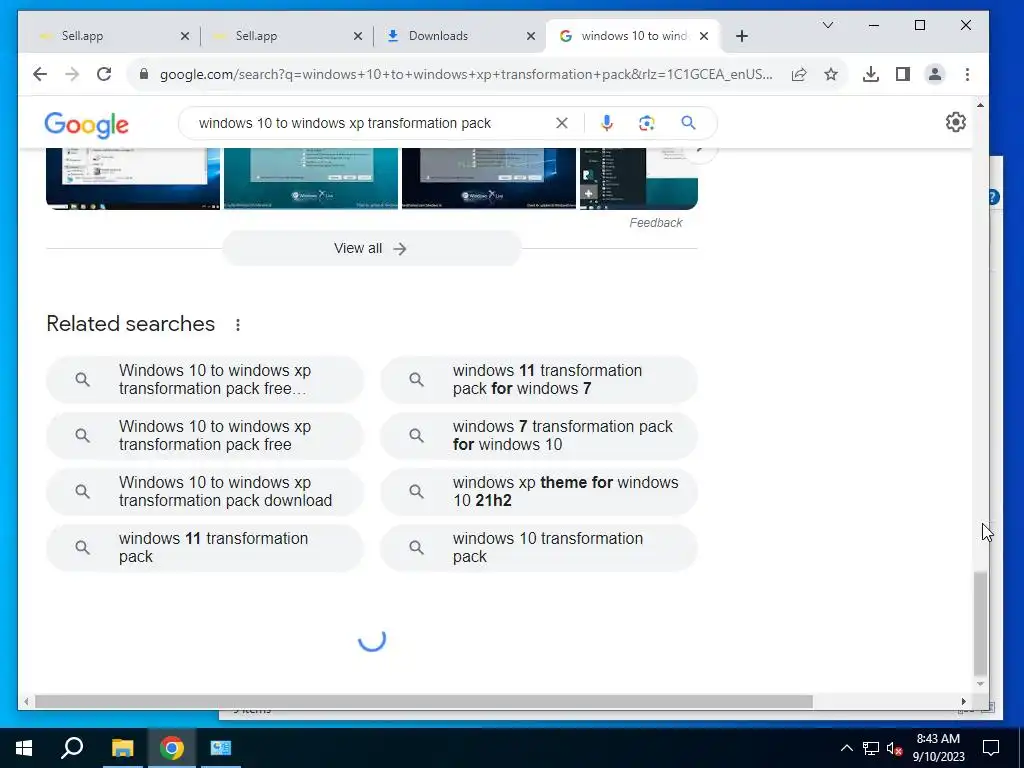The height and width of the screenshot is (768, 1024).
Task: Open the Chrome profile avatar
Action: [935, 74]
